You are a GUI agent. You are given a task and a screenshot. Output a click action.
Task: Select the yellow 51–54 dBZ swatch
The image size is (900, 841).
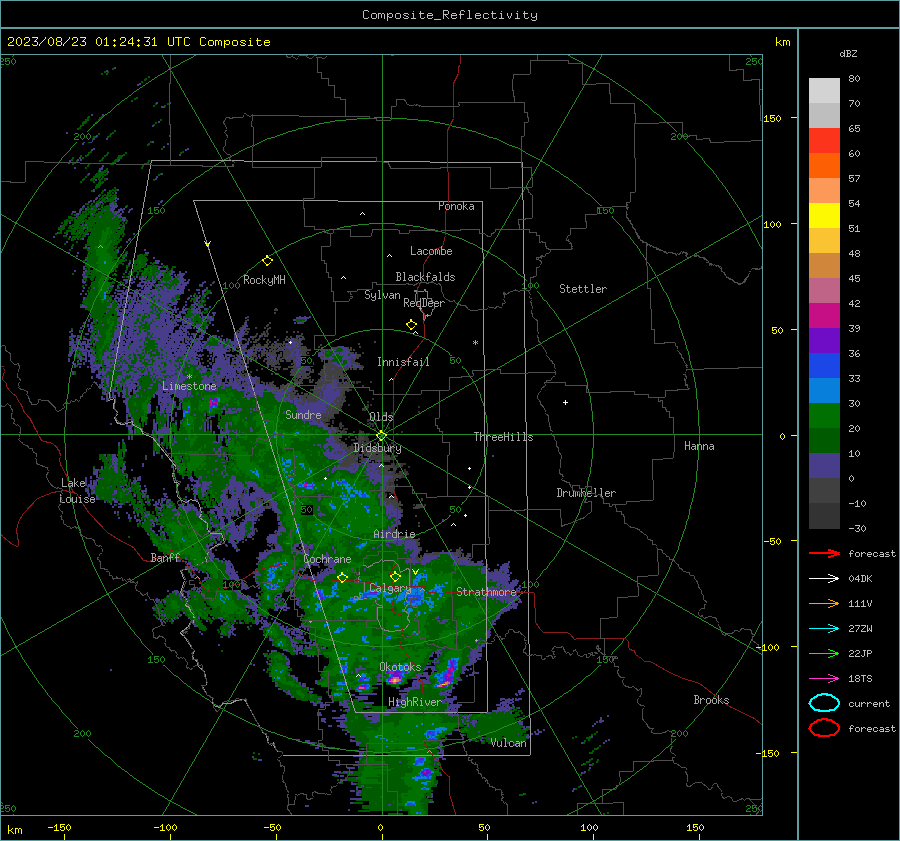click(x=824, y=216)
